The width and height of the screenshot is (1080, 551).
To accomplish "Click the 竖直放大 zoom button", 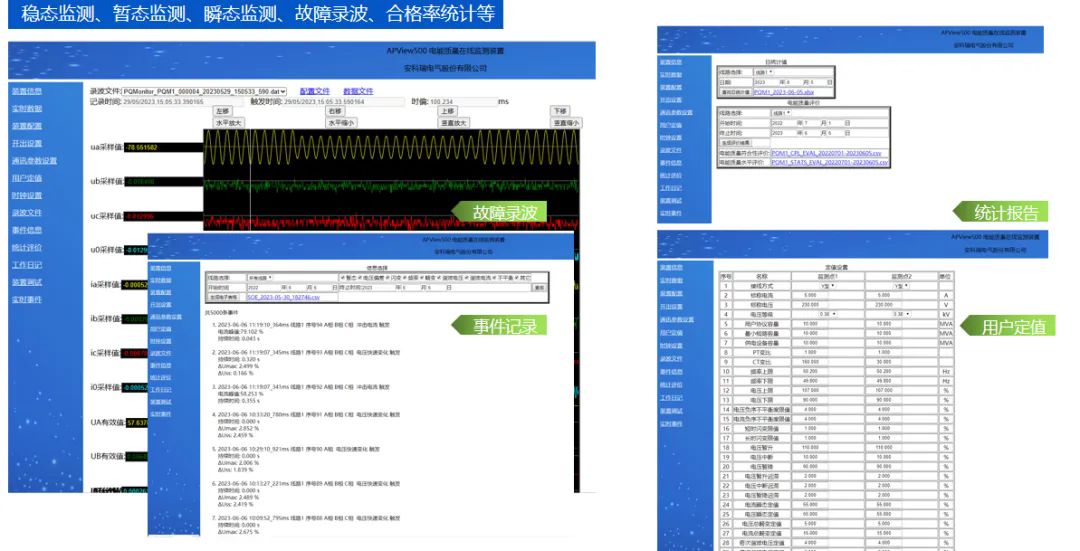I will click(454, 123).
